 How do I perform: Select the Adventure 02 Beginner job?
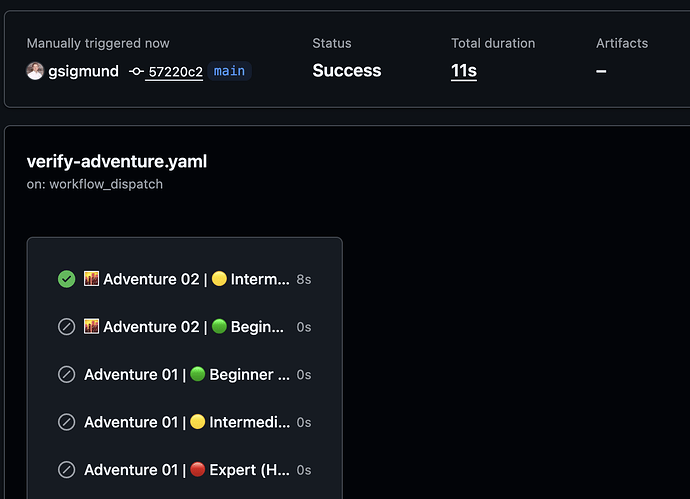(184, 327)
